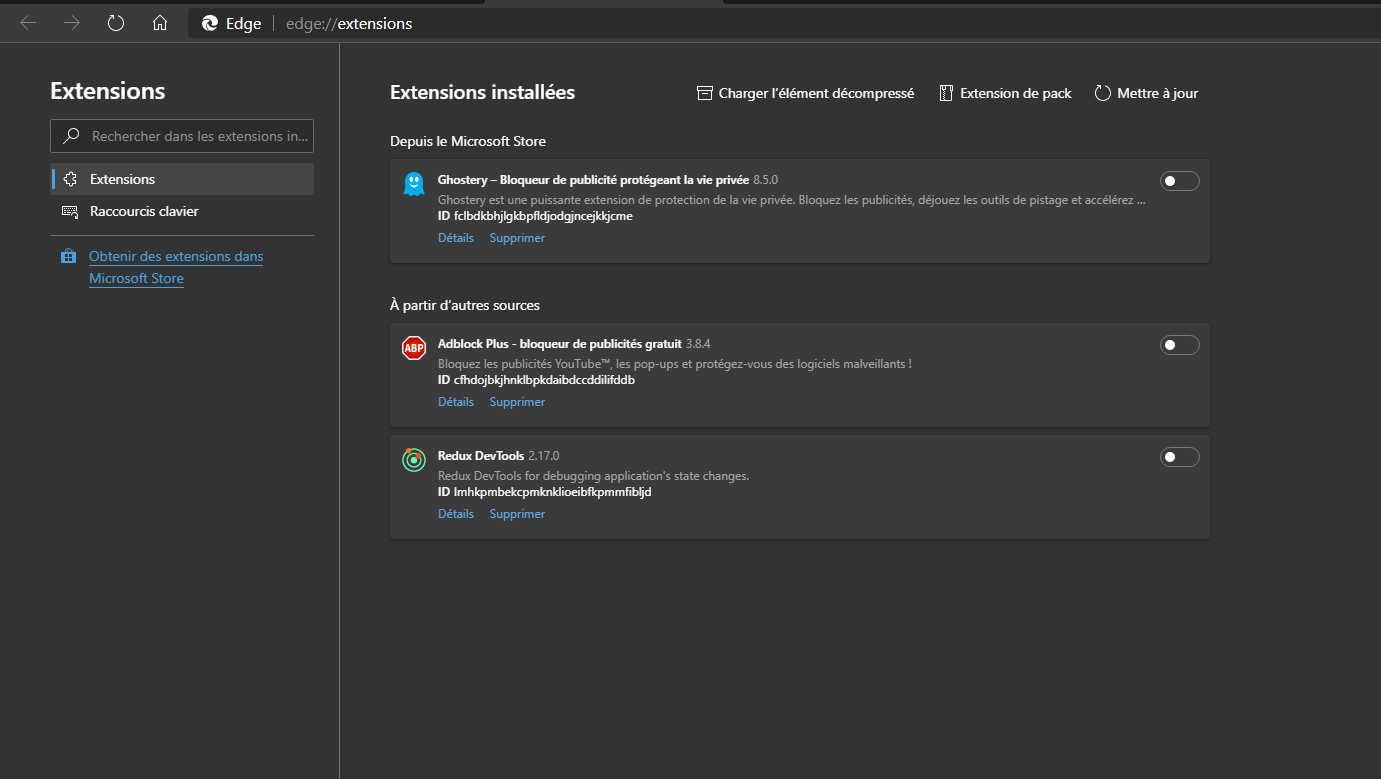The width and height of the screenshot is (1381, 779).
Task: Go to home with the house icon
Action: [160, 23]
